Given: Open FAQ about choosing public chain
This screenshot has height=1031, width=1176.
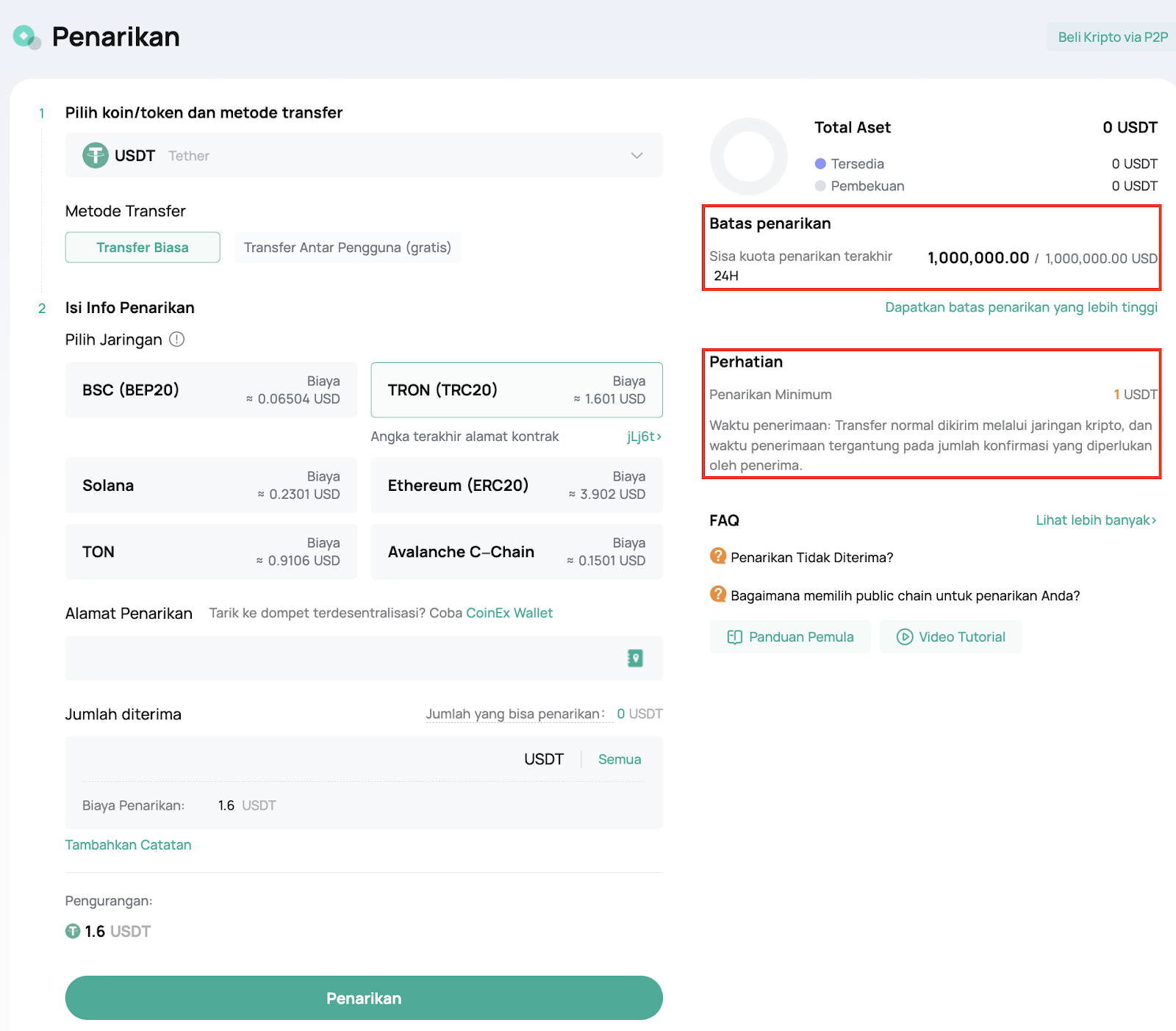Looking at the screenshot, I should pos(905,596).
